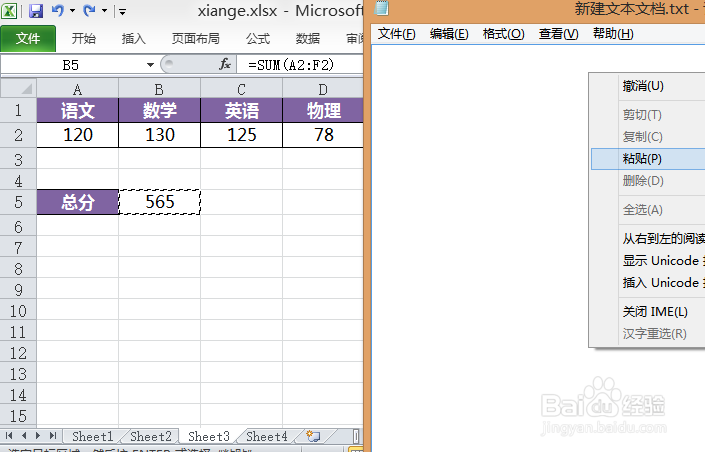Select cell with value 120
The width and height of the screenshot is (705, 452).
[78, 135]
